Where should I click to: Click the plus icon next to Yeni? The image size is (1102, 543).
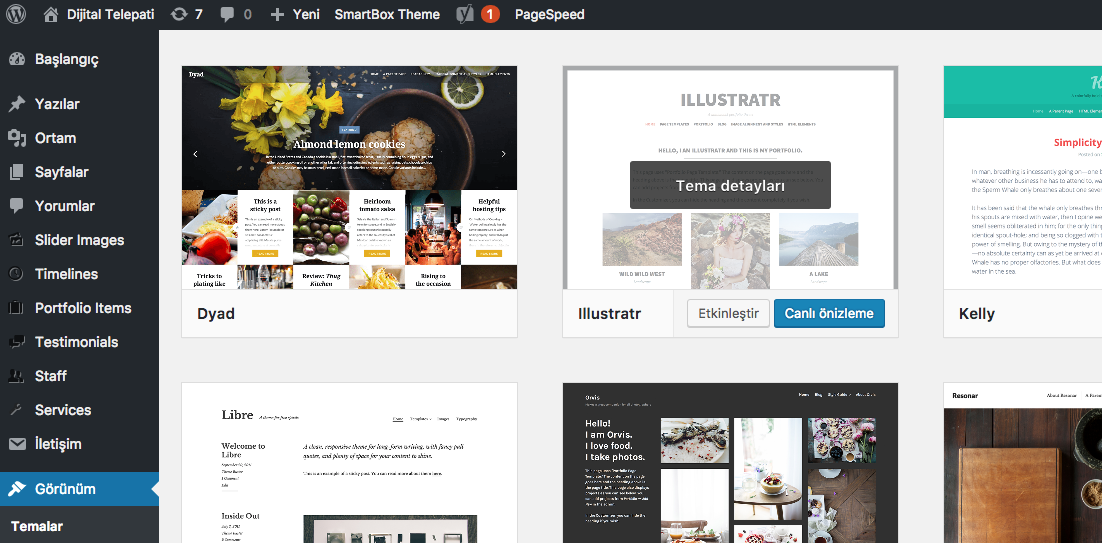[x=277, y=15]
